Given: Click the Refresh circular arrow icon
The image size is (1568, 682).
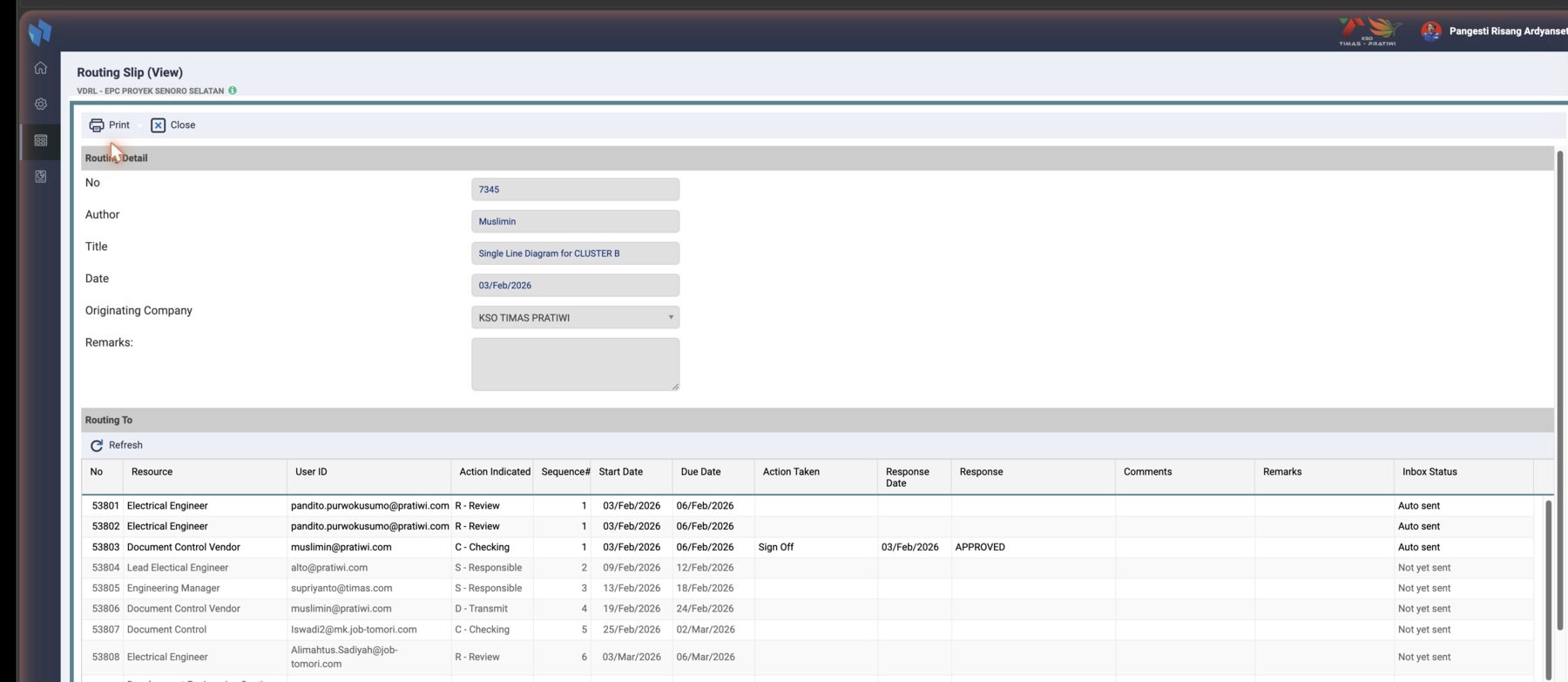Looking at the screenshot, I should pyautogui.click(x=97, y=445).
